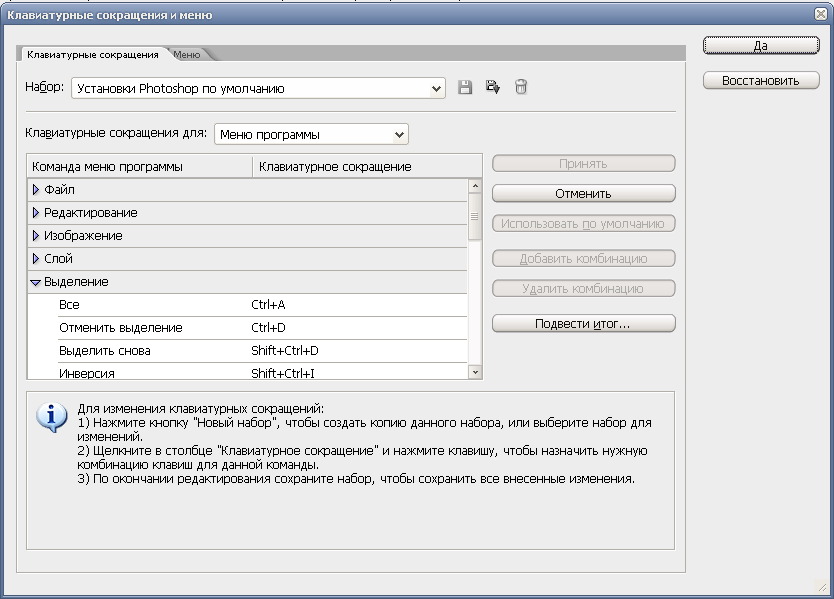The height and width of the screenshot is (599, 834).
Task: Click Удалить комбинацию button
Action: 583,288
